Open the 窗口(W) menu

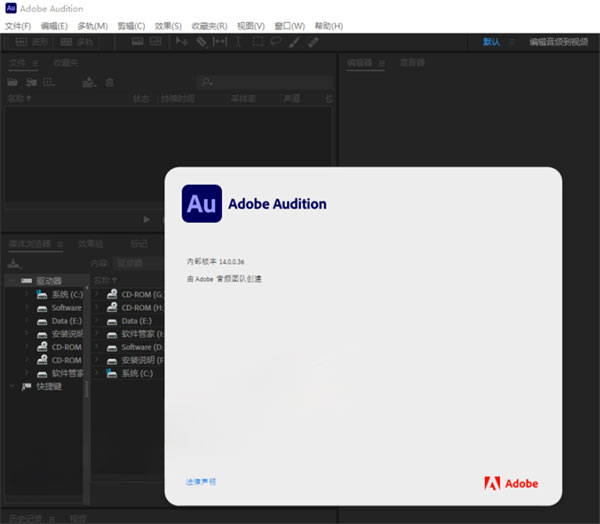(290, 26)
